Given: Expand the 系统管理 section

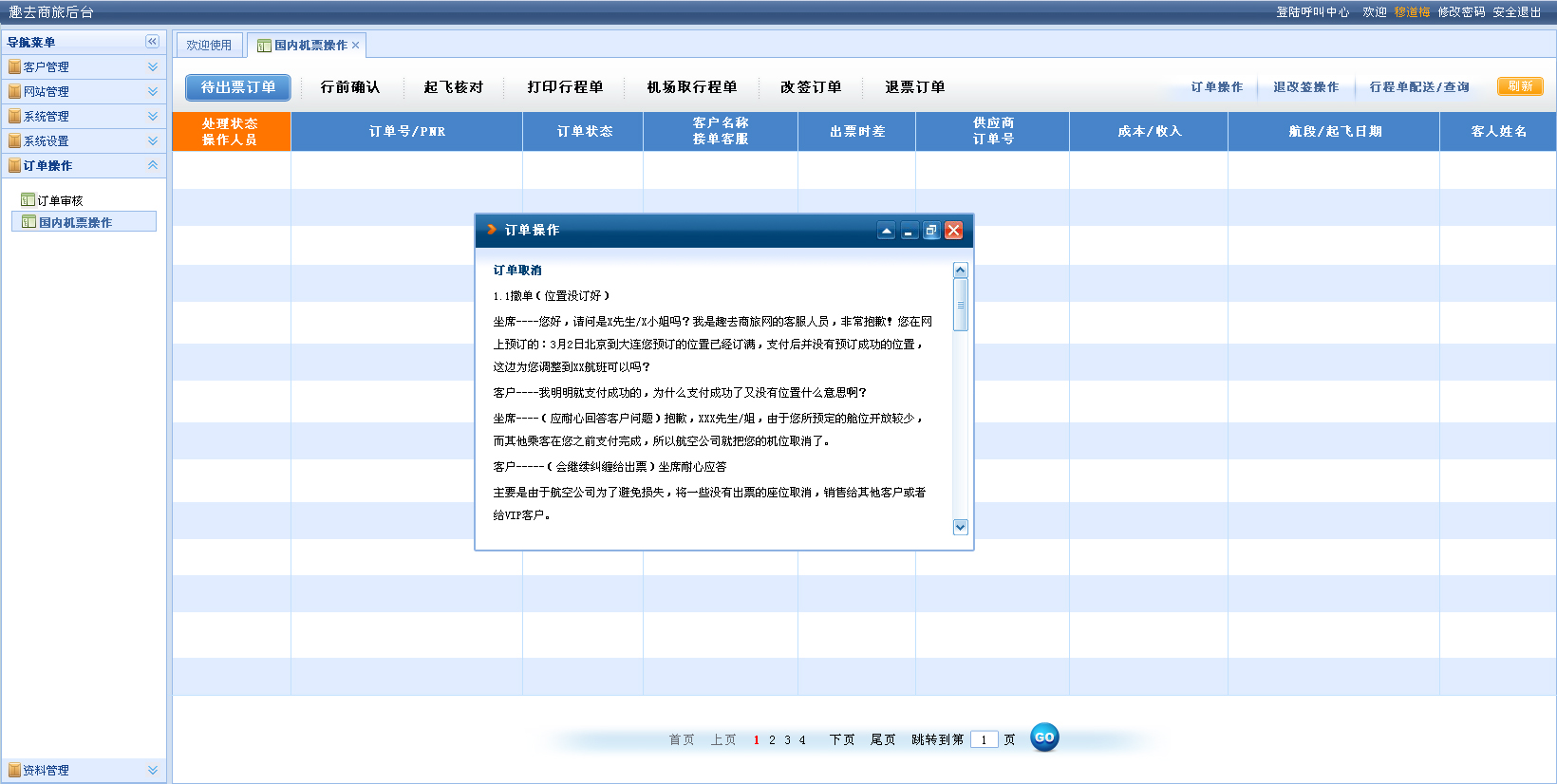Looking at the screenshot, I should coord(153,117).
